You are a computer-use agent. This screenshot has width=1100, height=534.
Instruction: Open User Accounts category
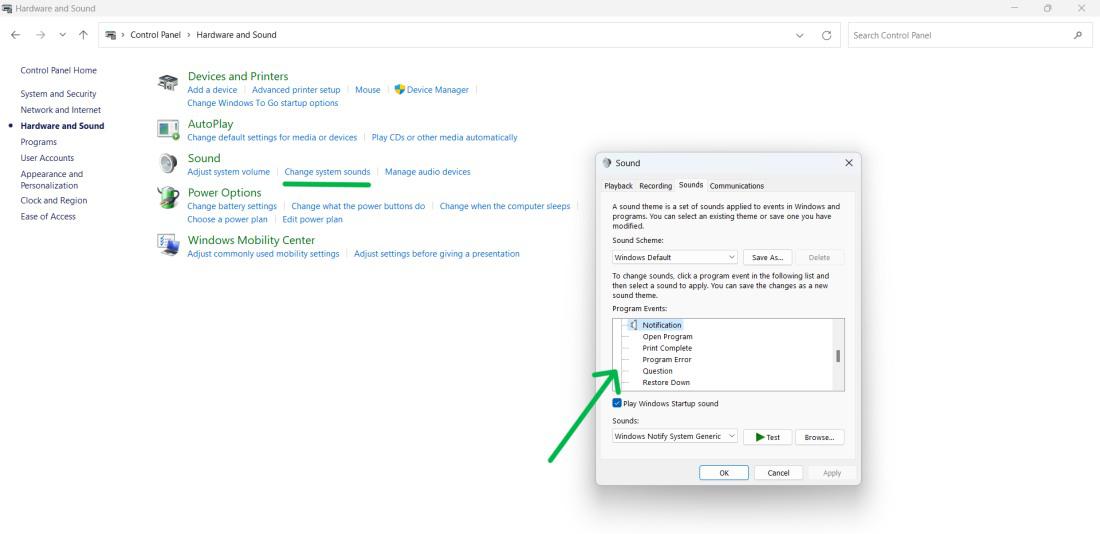(x=47, y=158)
